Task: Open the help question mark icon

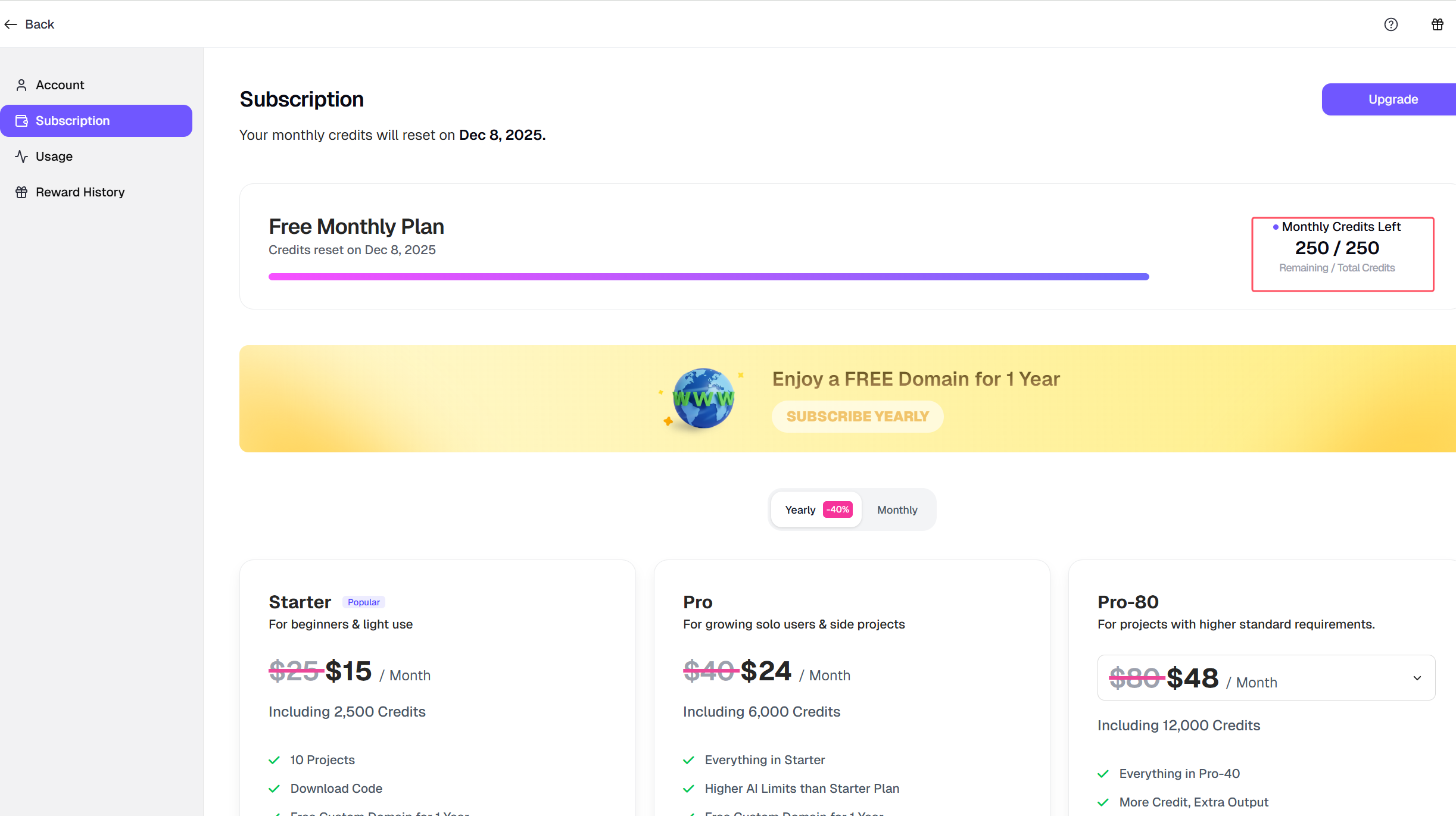Action: [x=1390, y=24]
